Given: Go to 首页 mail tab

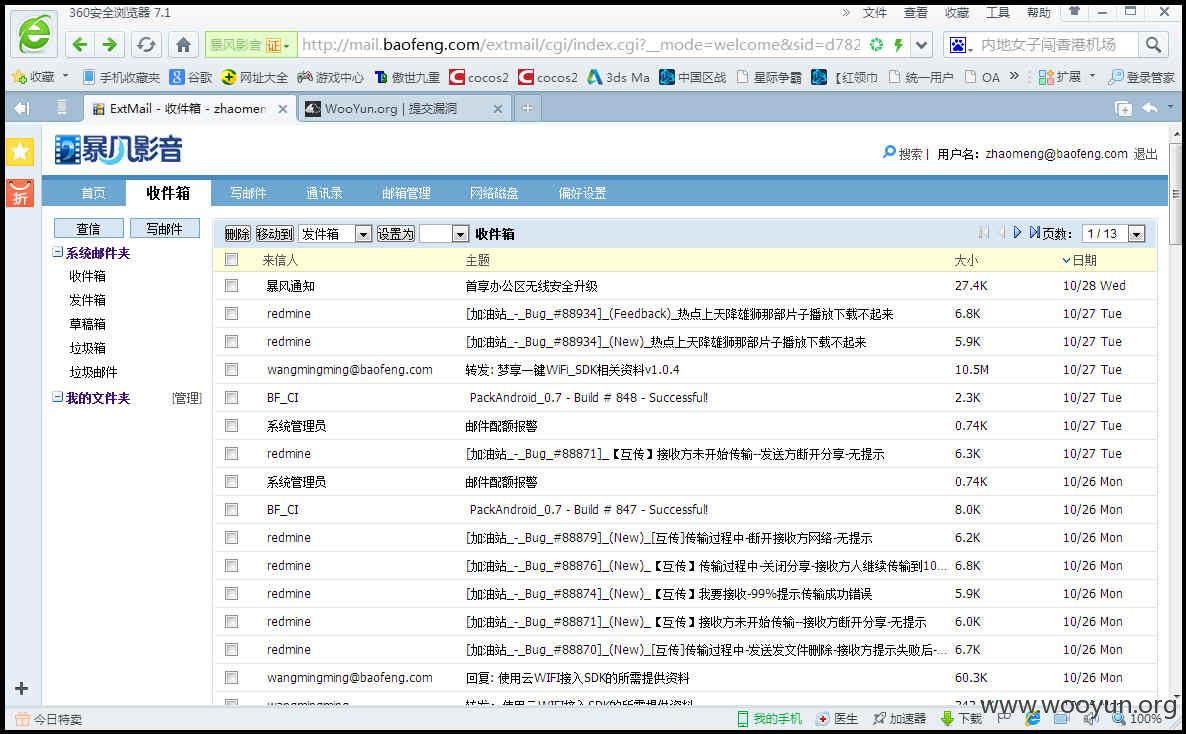Looking at the screenshot, I should pyautogui.click(x=93, y=193).
